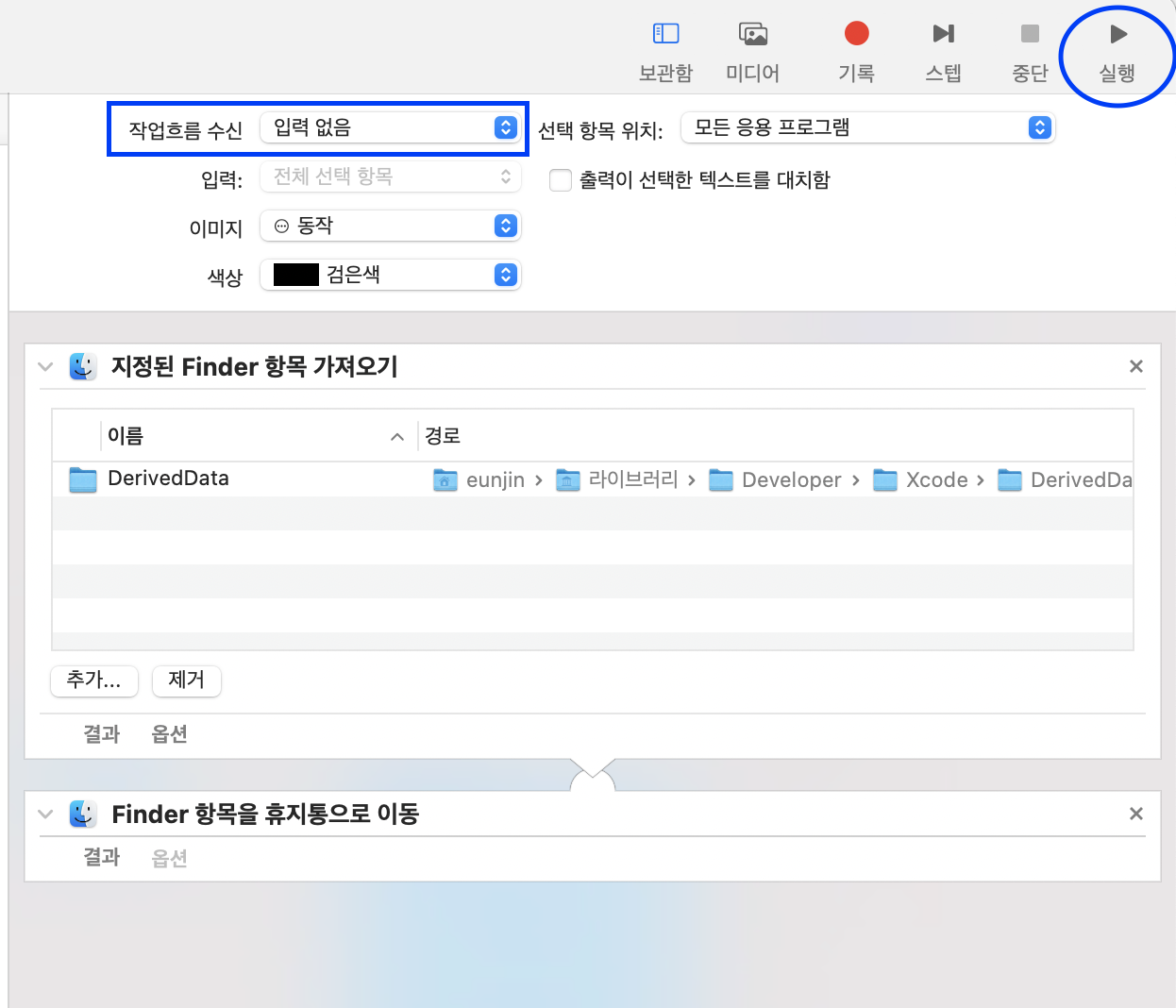Open the 미디어 media browser icon
The width and height of the screenshot is (1176, 1008).
tap(752, 34)
